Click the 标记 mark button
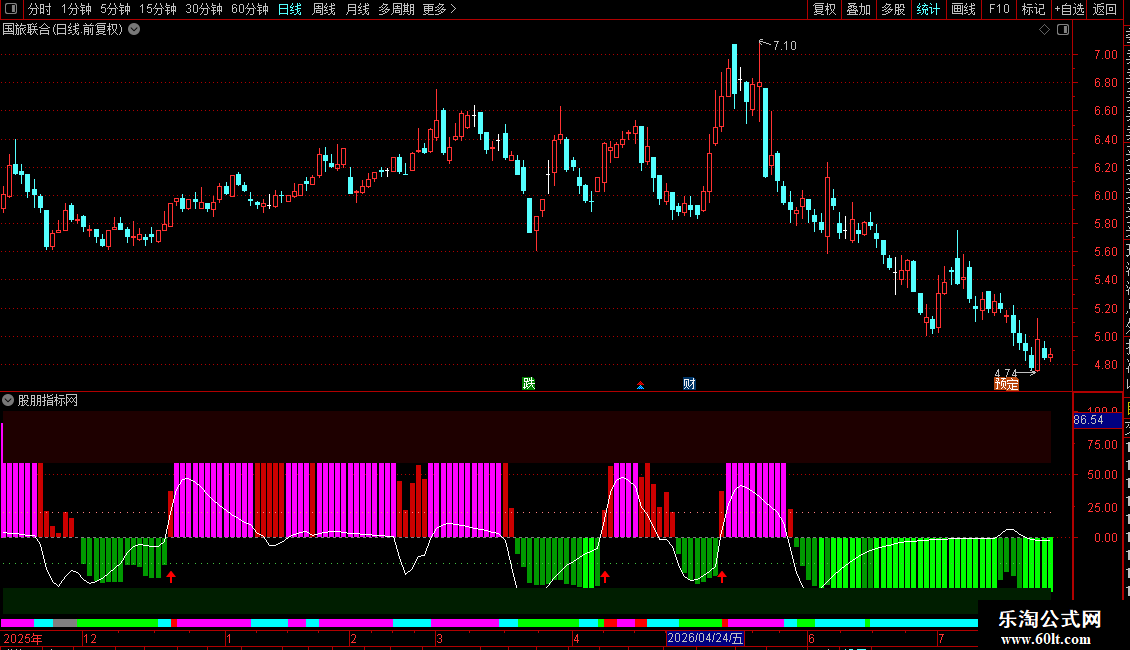The image size is (1130, 650). click(1033, 9)
